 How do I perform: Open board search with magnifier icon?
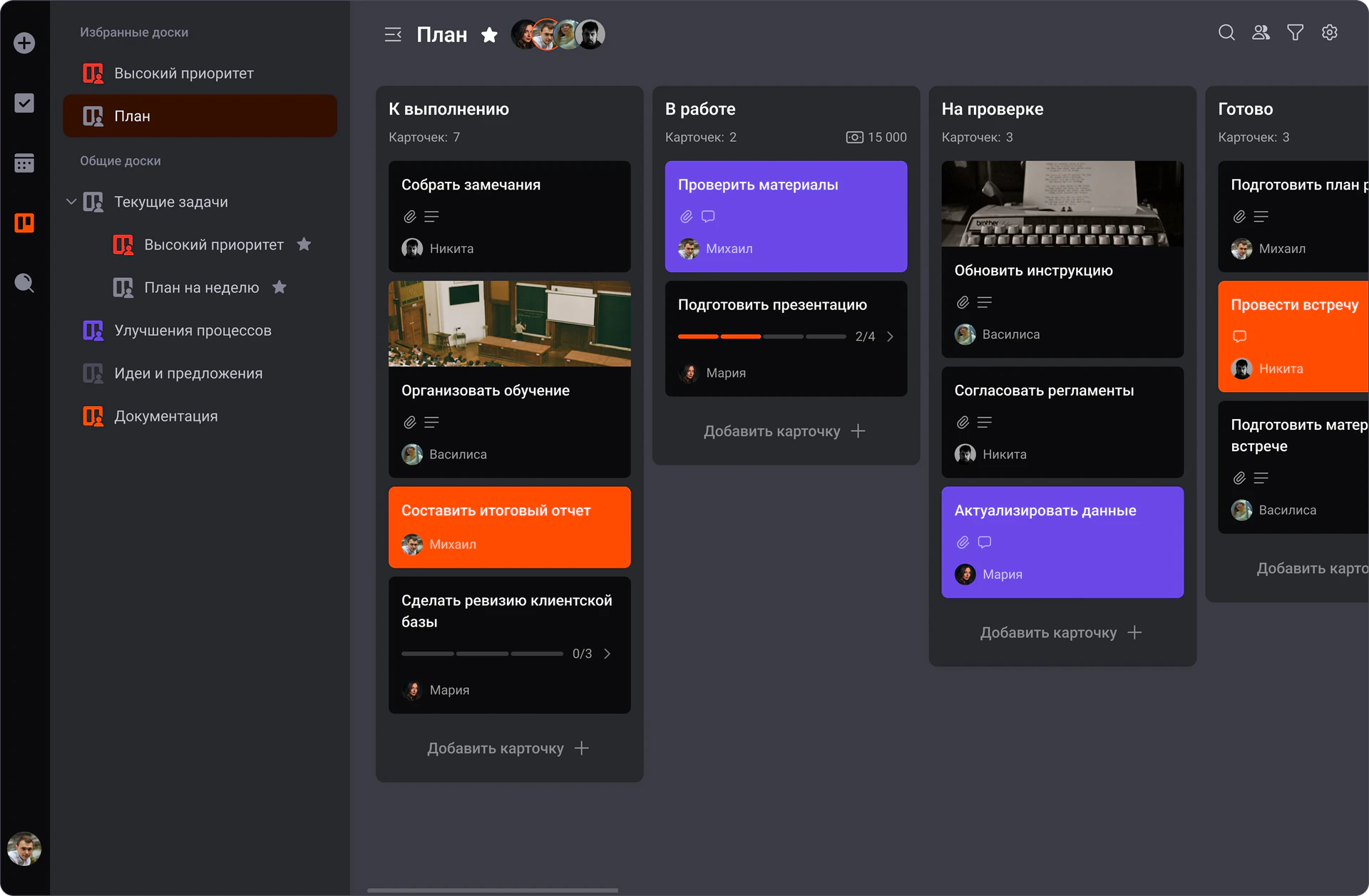1226,33
